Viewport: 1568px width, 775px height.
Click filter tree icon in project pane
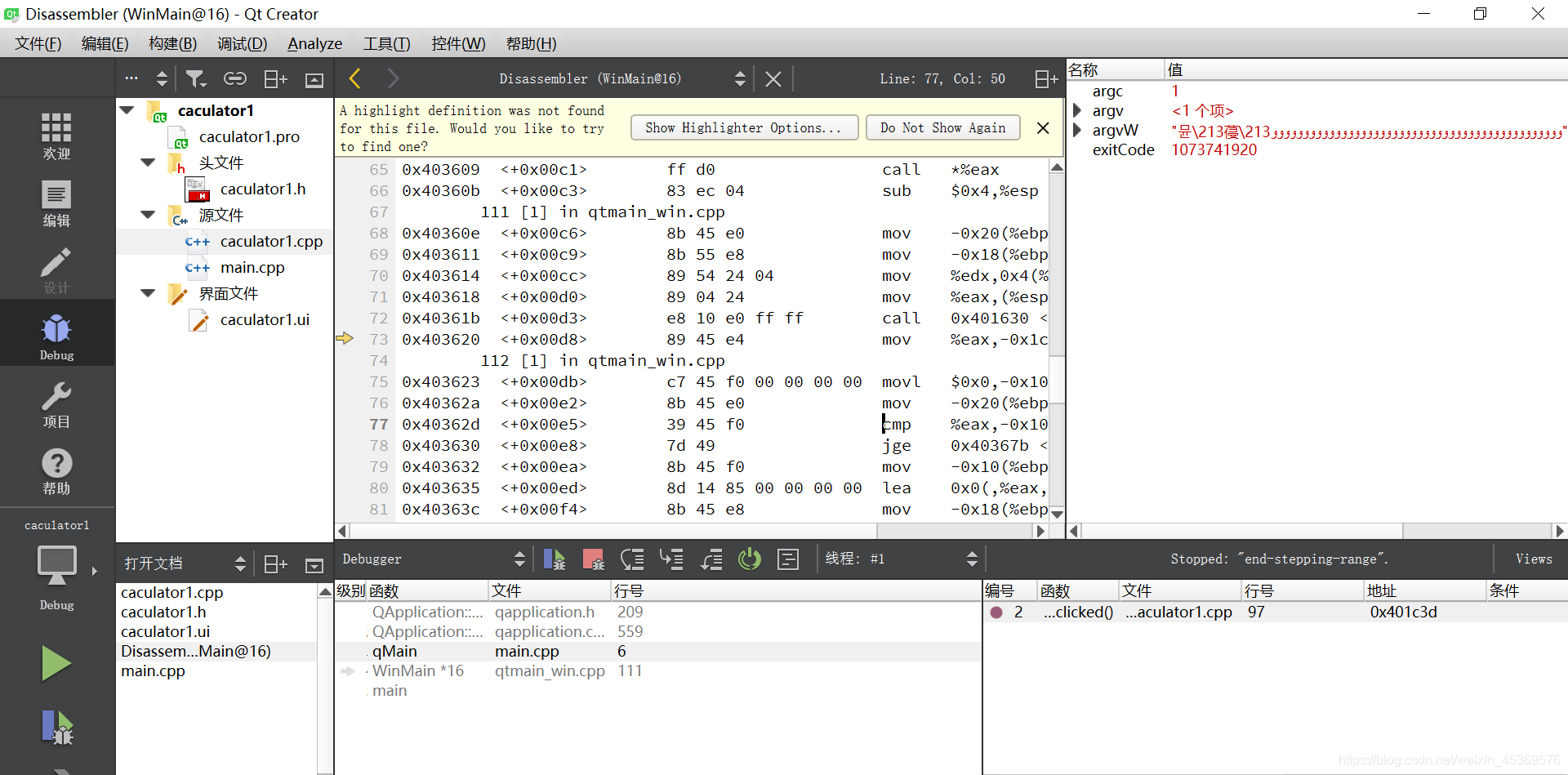(x=196, y=78)
